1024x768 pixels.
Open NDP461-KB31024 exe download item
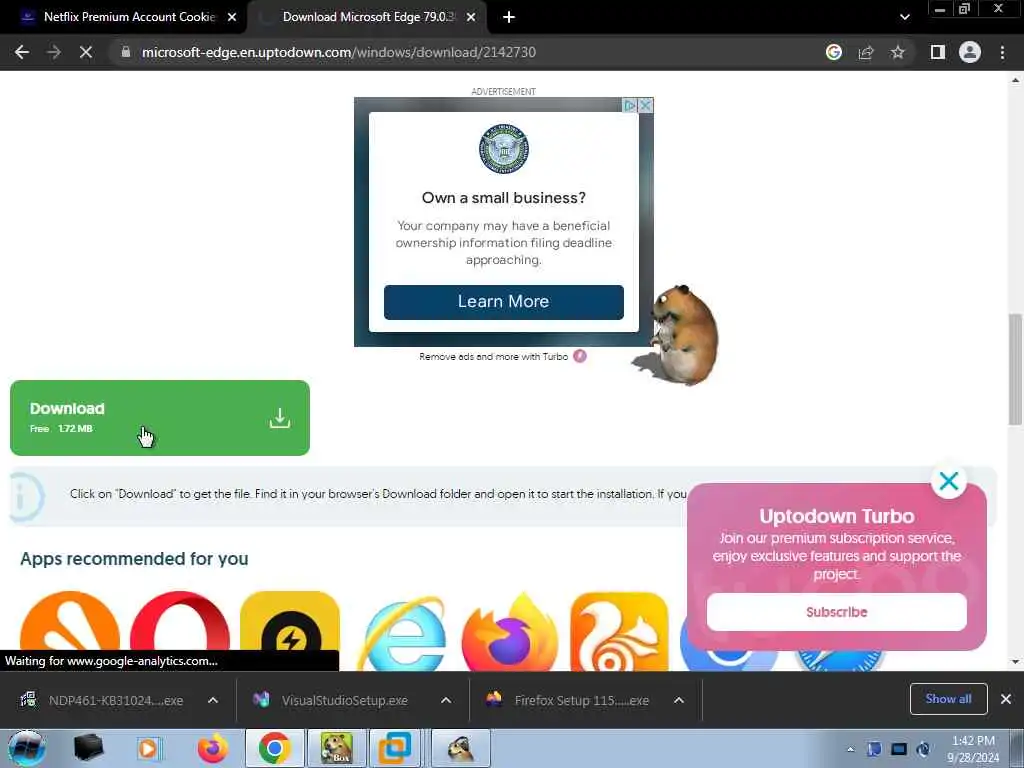click(x=102, y=700)
